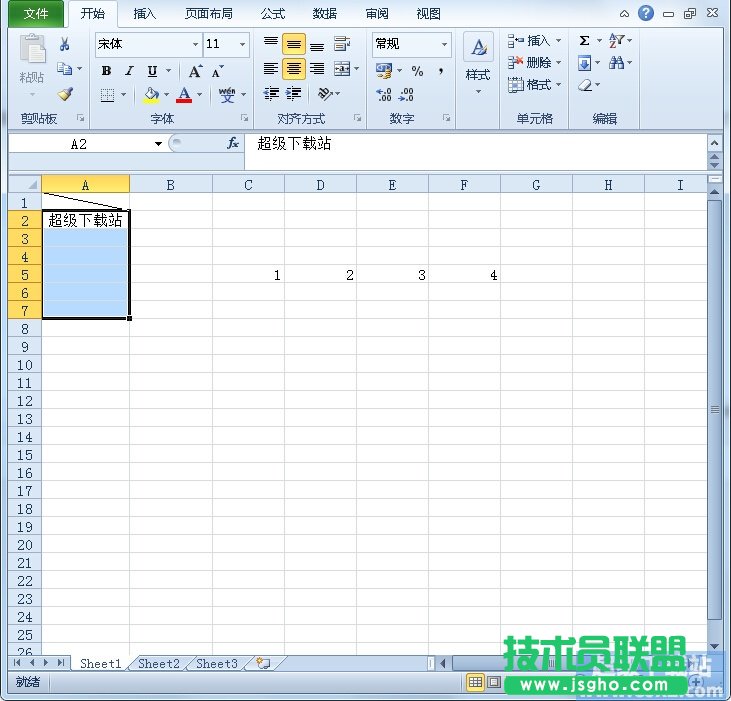
Task: Toggle Italic formatting
Action: 129,71
